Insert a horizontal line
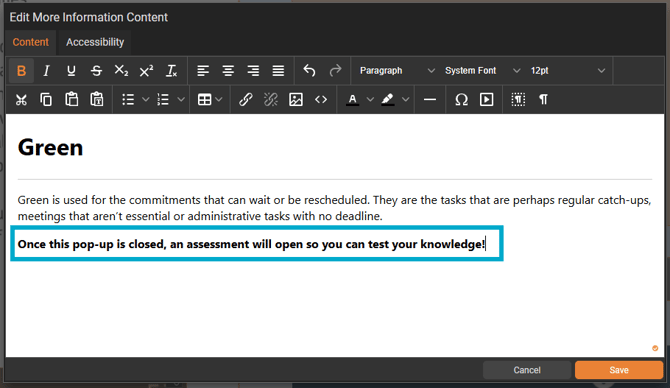 [430, 100]
